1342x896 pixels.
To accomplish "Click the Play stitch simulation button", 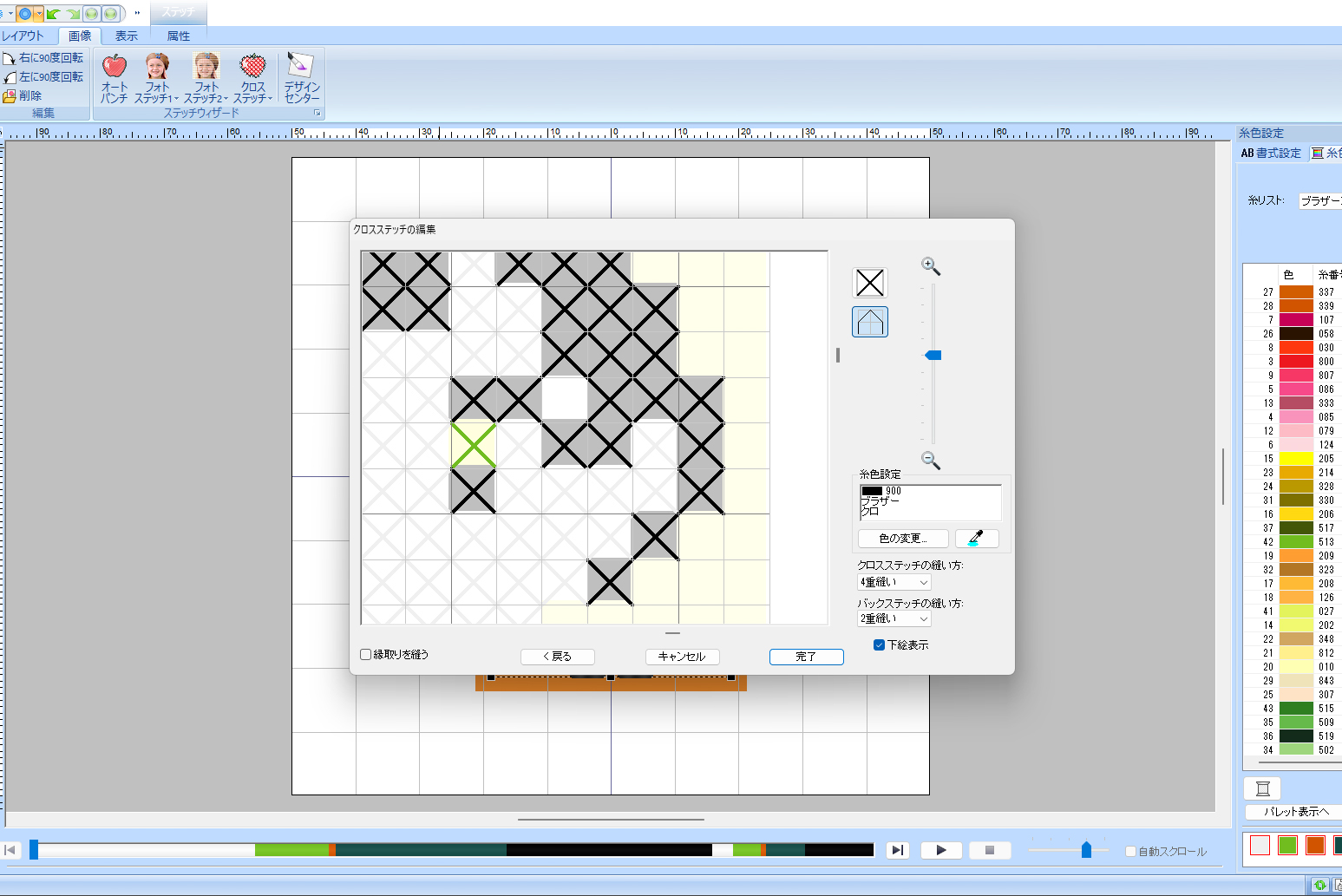I will coord(941,850).
